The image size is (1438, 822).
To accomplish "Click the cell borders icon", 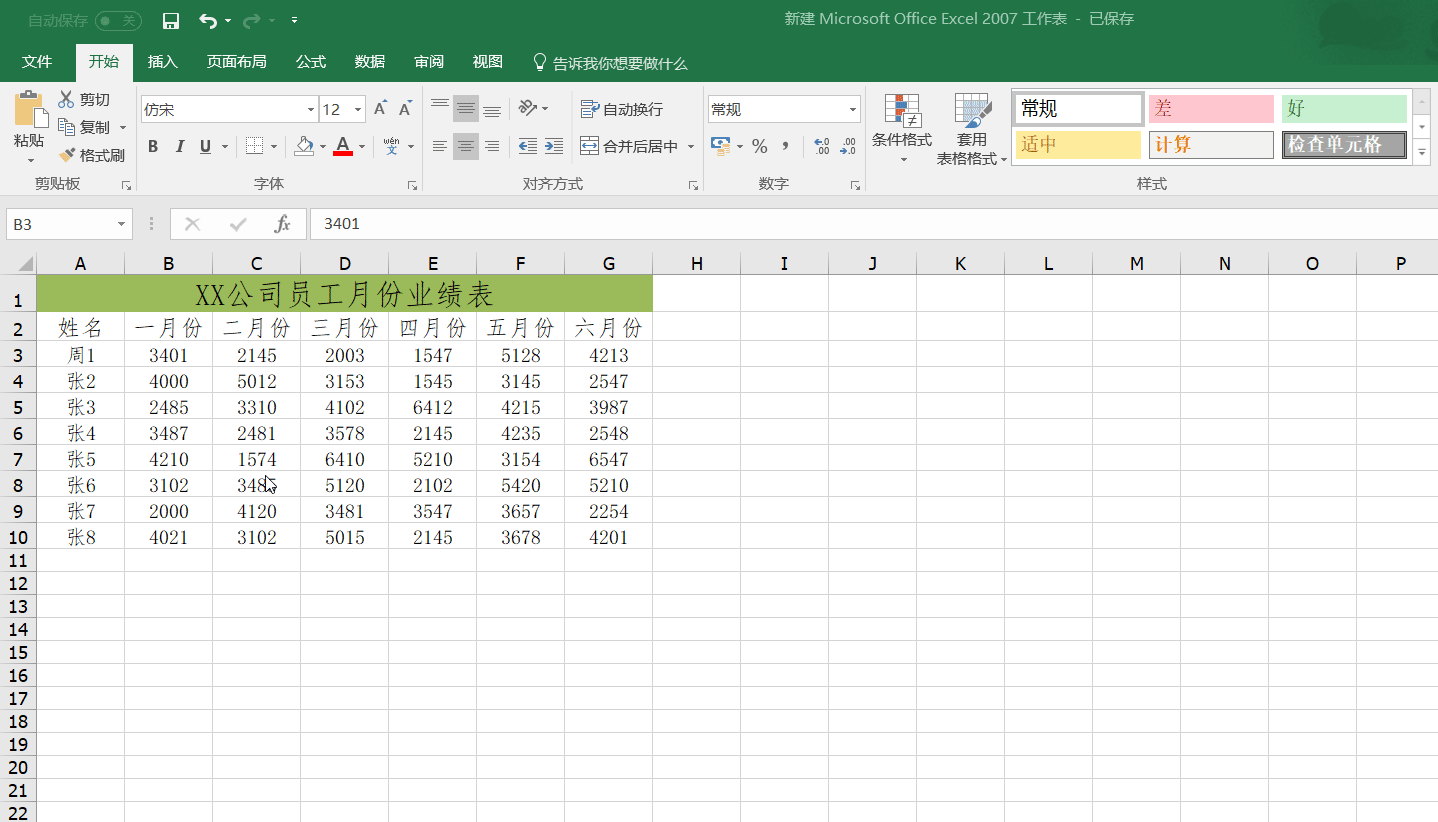I will click(x=254, y=146).
